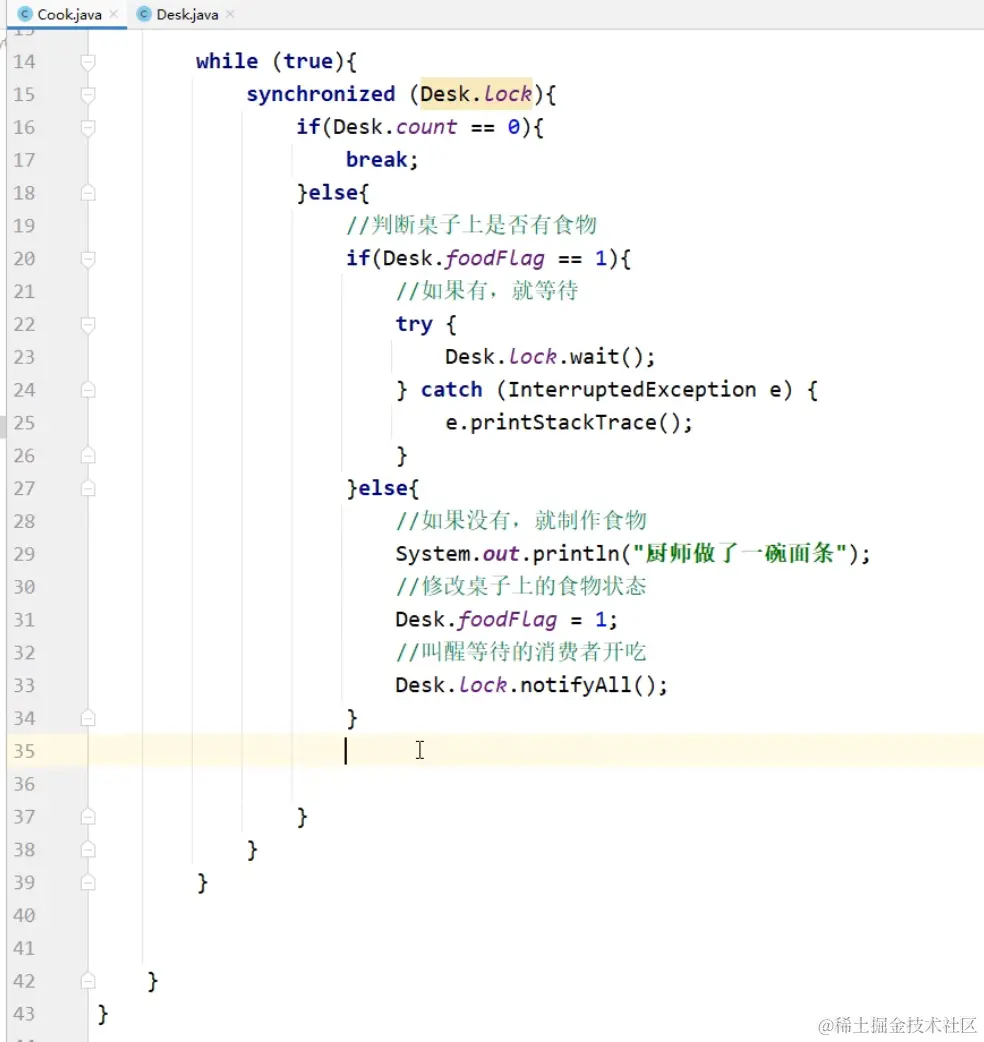This screenshot has height=1042, width=984.
Task: Click the fold end marker at line 42
Action: [87, 981]
